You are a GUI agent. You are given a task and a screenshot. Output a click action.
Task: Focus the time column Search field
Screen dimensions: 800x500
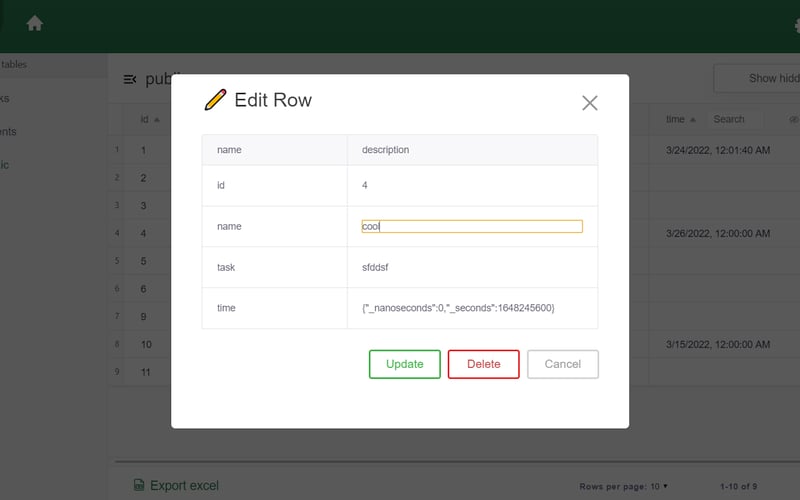coord(736,119)
